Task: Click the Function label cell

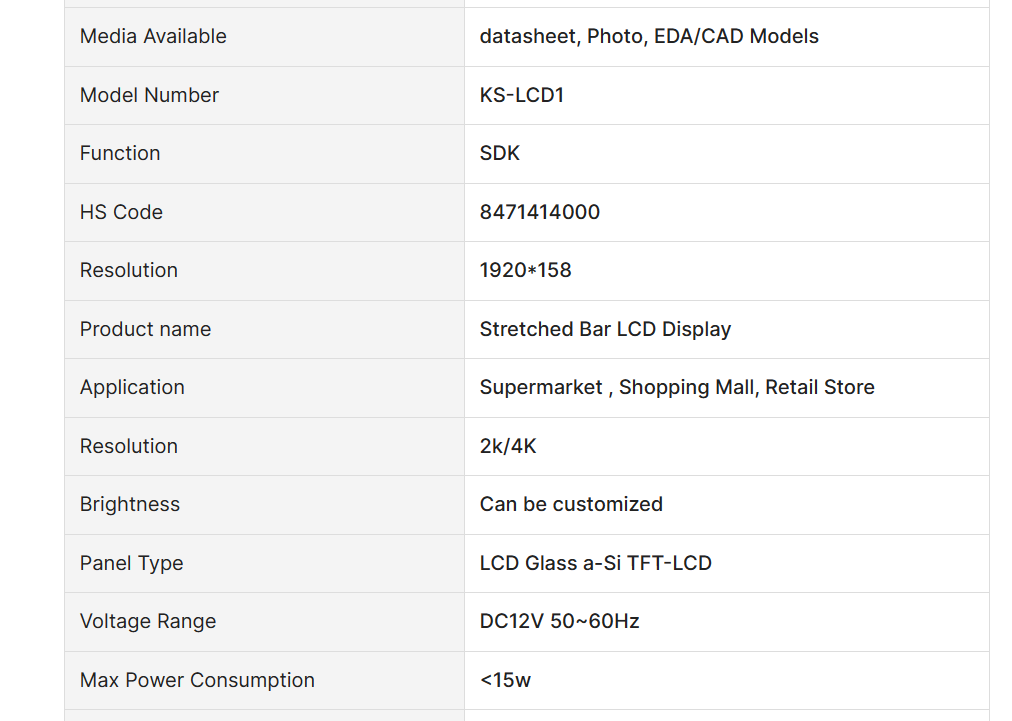Action: point(265,154)
